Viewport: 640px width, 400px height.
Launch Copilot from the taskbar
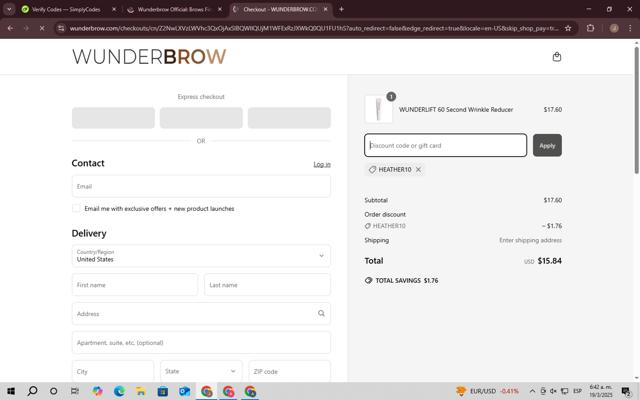coord(97,391)
